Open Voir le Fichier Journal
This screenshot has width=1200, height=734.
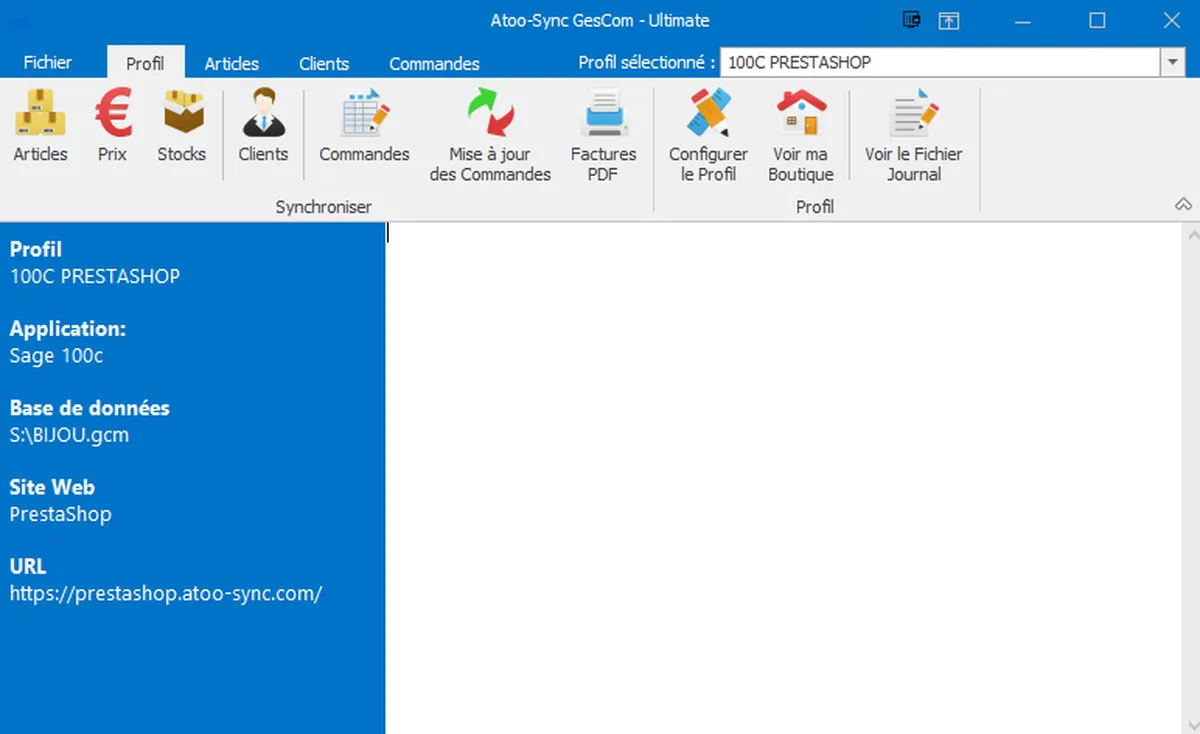click(x=914, y=135)
